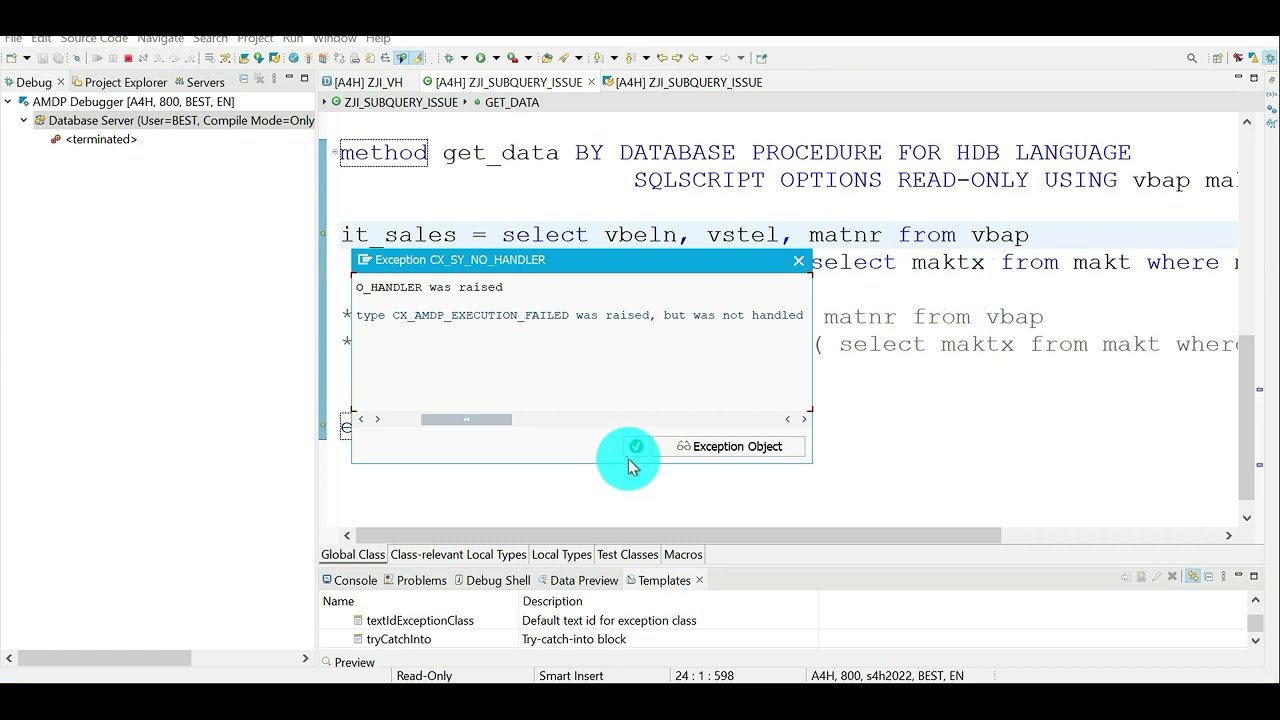The image size is (1280, 720).
Task: Click the green check icon in exception popup
Action: [x=636, y=446]
